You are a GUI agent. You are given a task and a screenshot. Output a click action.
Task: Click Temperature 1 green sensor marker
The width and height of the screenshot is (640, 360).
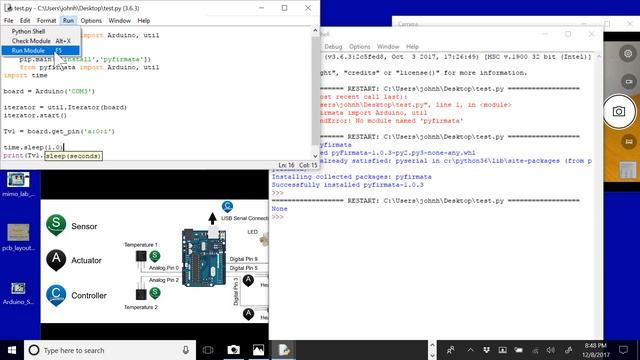click(155, 256)
